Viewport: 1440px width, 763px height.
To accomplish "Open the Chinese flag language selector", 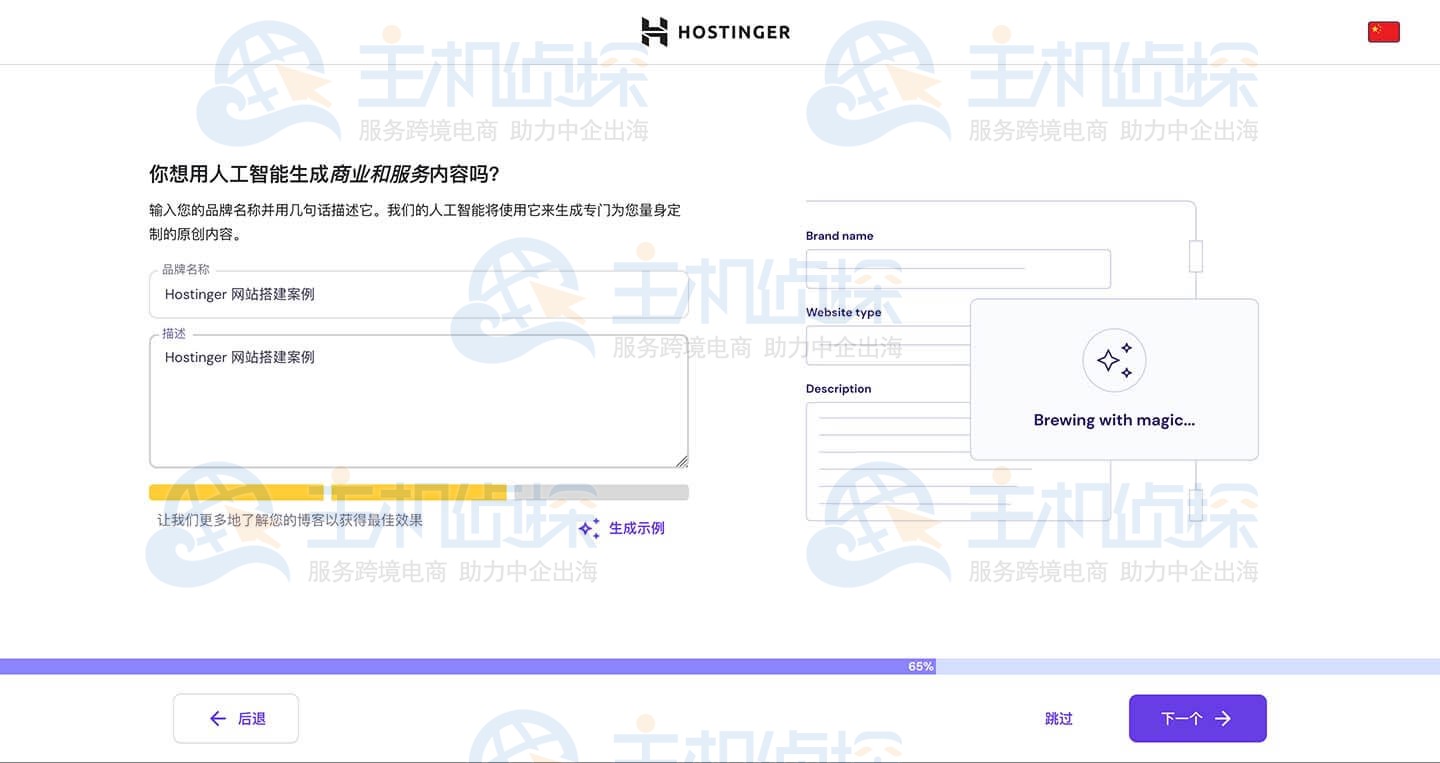I will pyautogui.click(x=1383, y=31).
